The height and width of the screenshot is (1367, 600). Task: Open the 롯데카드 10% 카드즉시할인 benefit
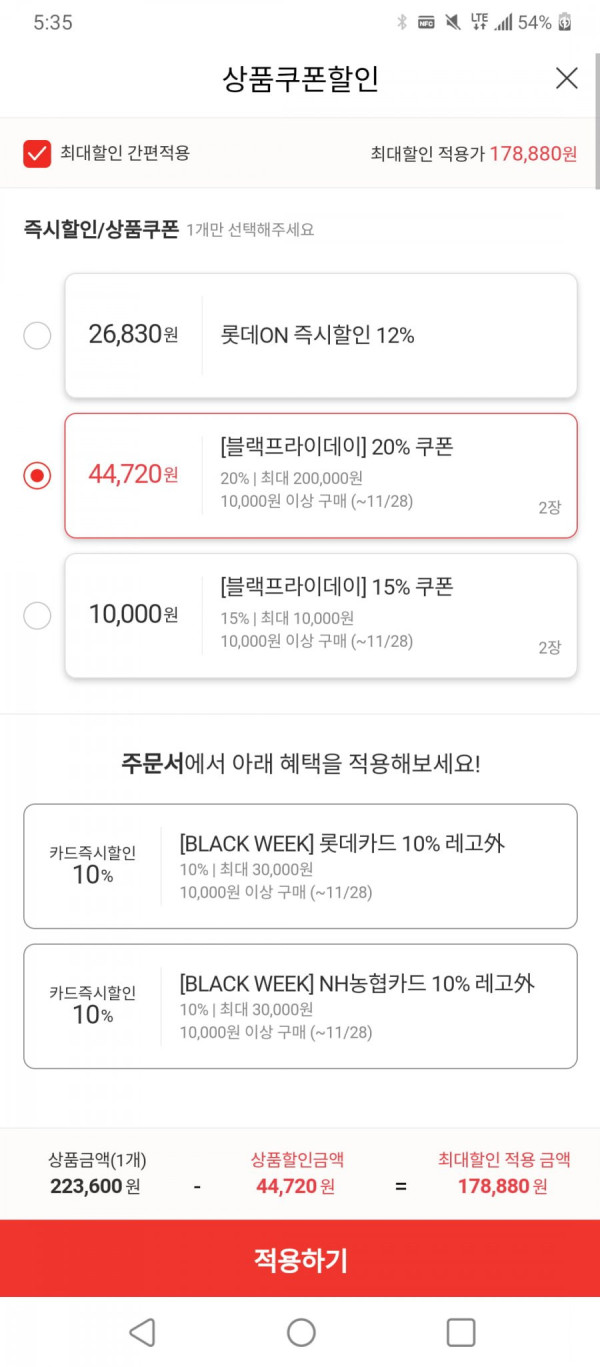coord(300,866)
